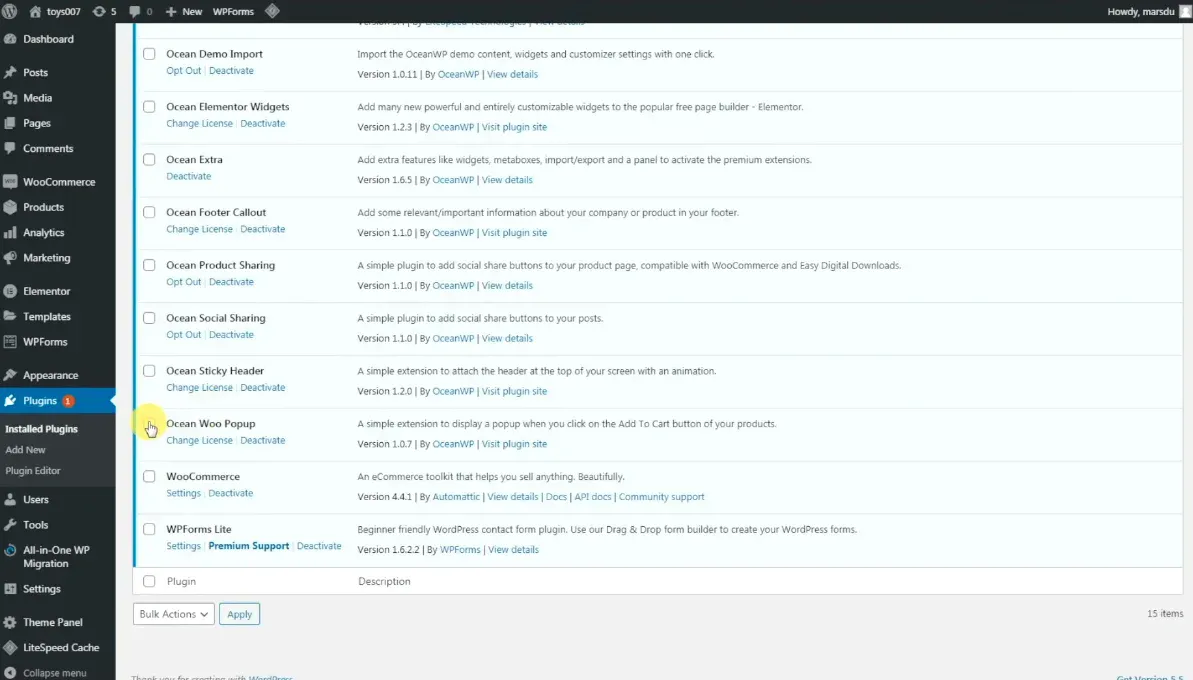This screenshot has width=1193, height=680.
Task: Click the Posts pushpin icon
Action: [x=10, y=73]
